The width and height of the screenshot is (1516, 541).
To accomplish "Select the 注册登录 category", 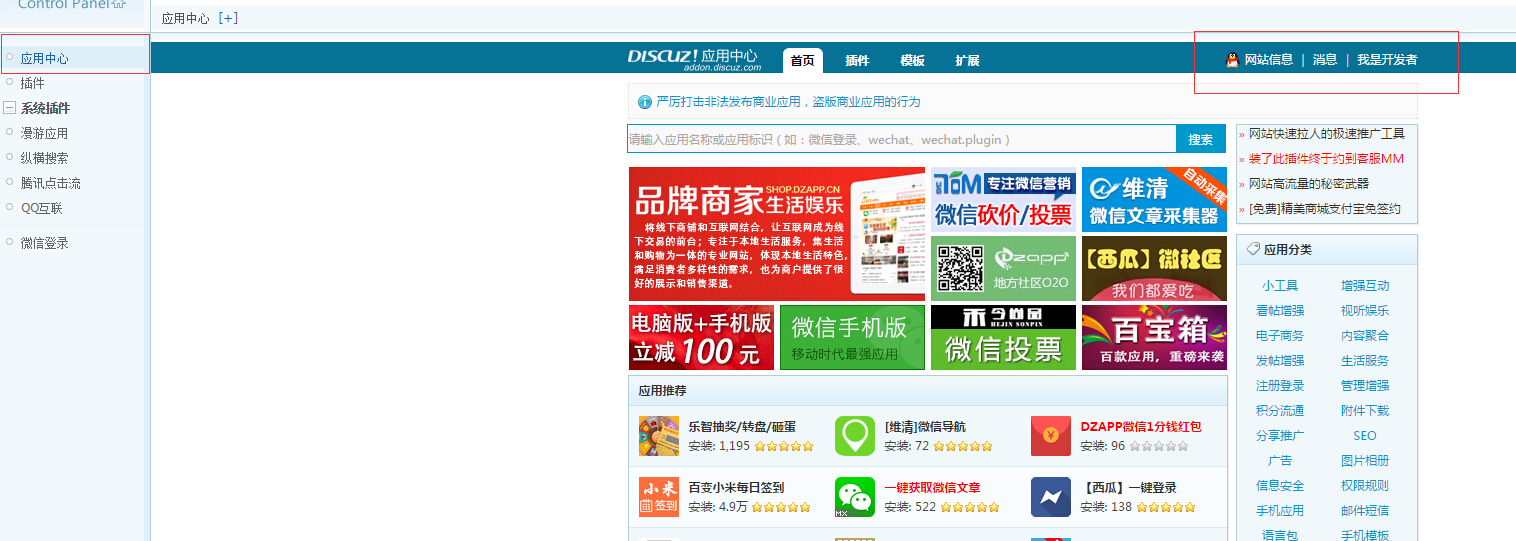I will (1280, 386).
